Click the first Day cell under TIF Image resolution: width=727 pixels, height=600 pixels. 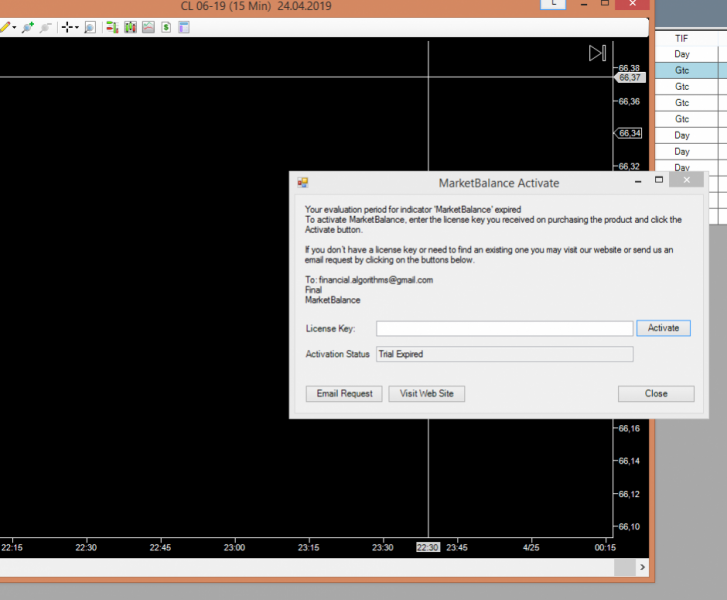682,54
